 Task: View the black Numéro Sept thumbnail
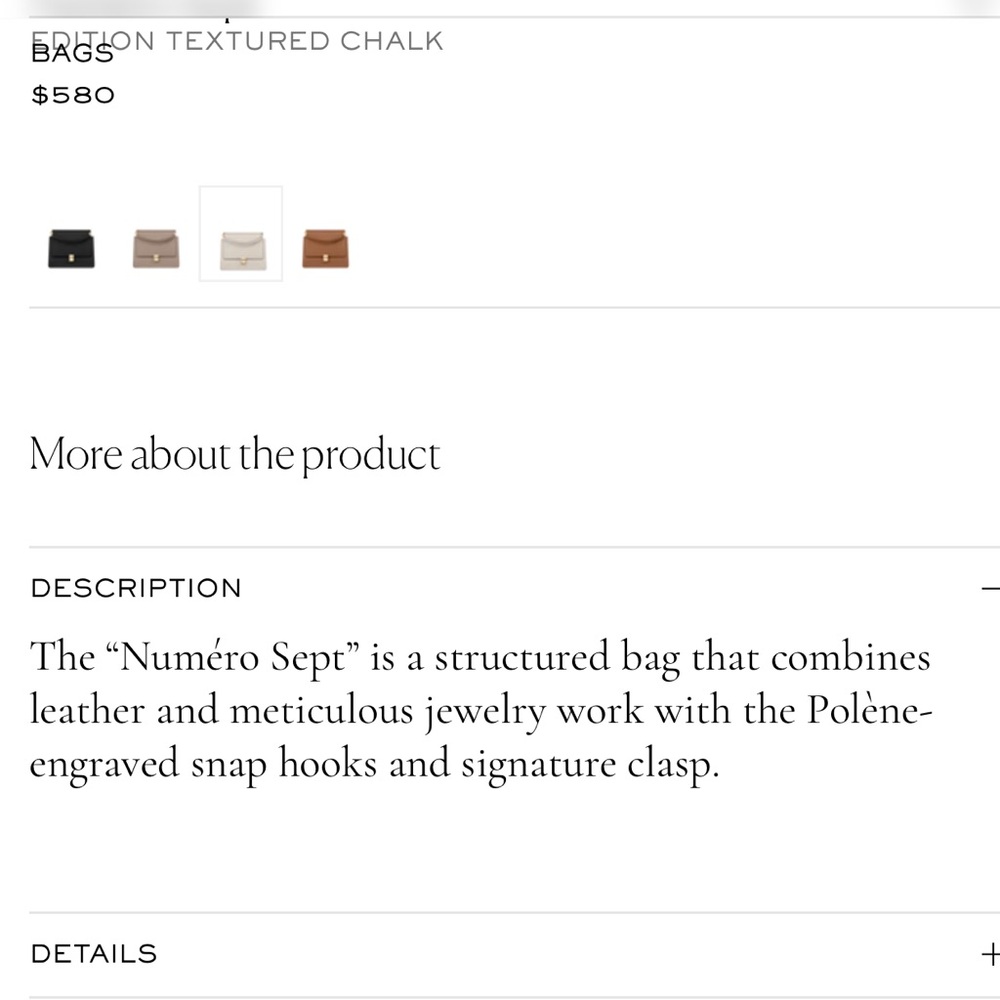(70, 247)
